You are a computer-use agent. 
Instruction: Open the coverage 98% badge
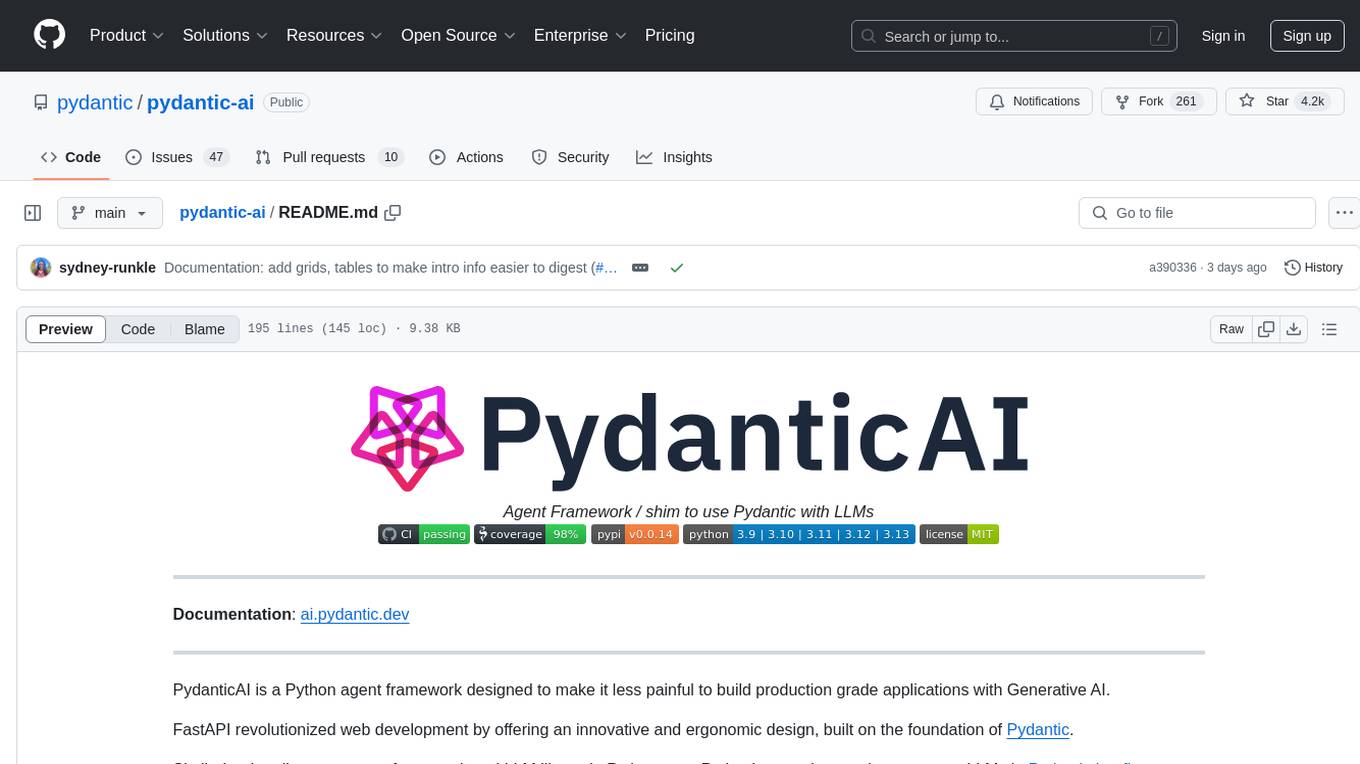pyautogui.click(x=530, y=534)
